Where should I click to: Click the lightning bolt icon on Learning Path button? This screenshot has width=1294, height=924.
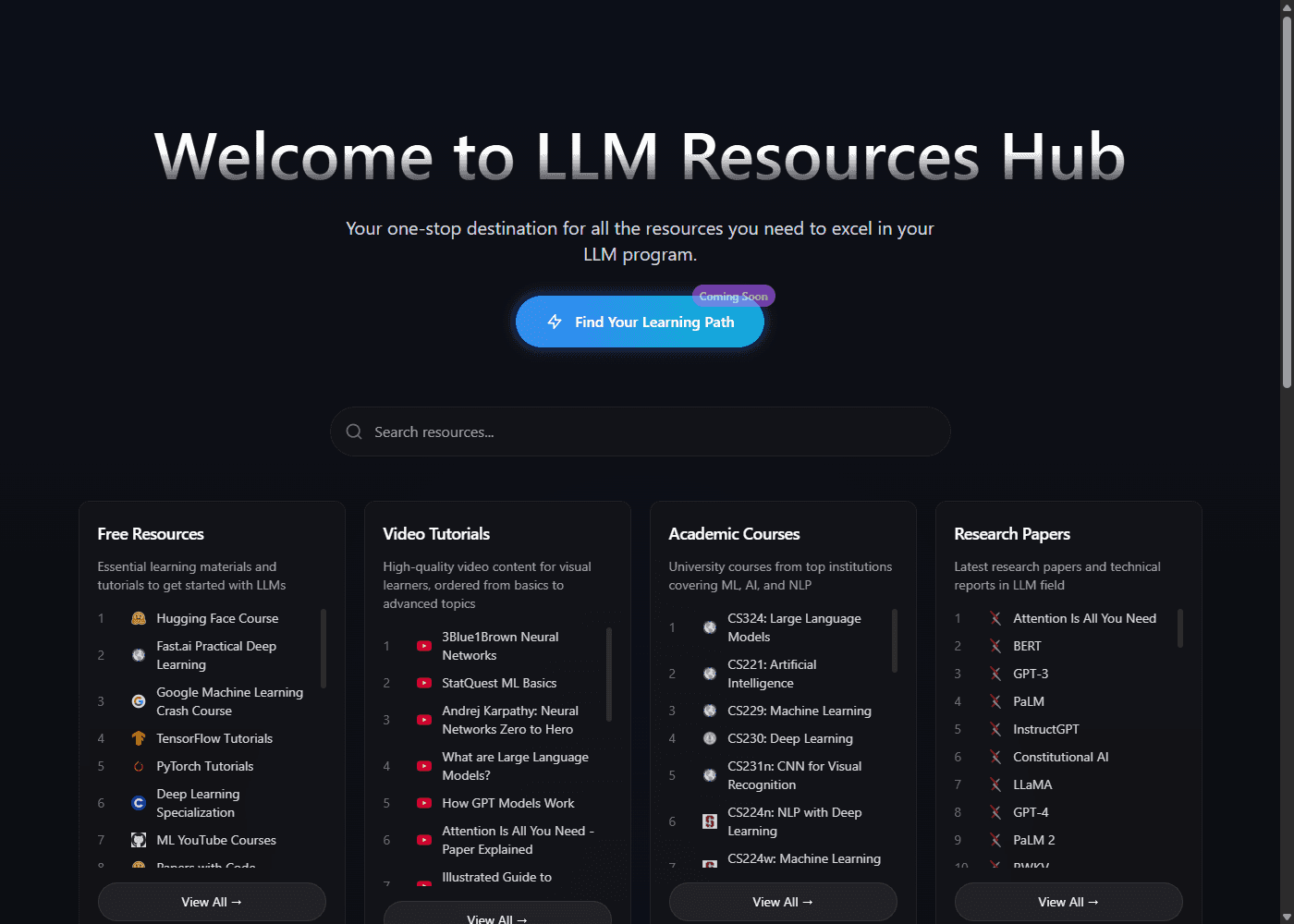tap(555, 322)
